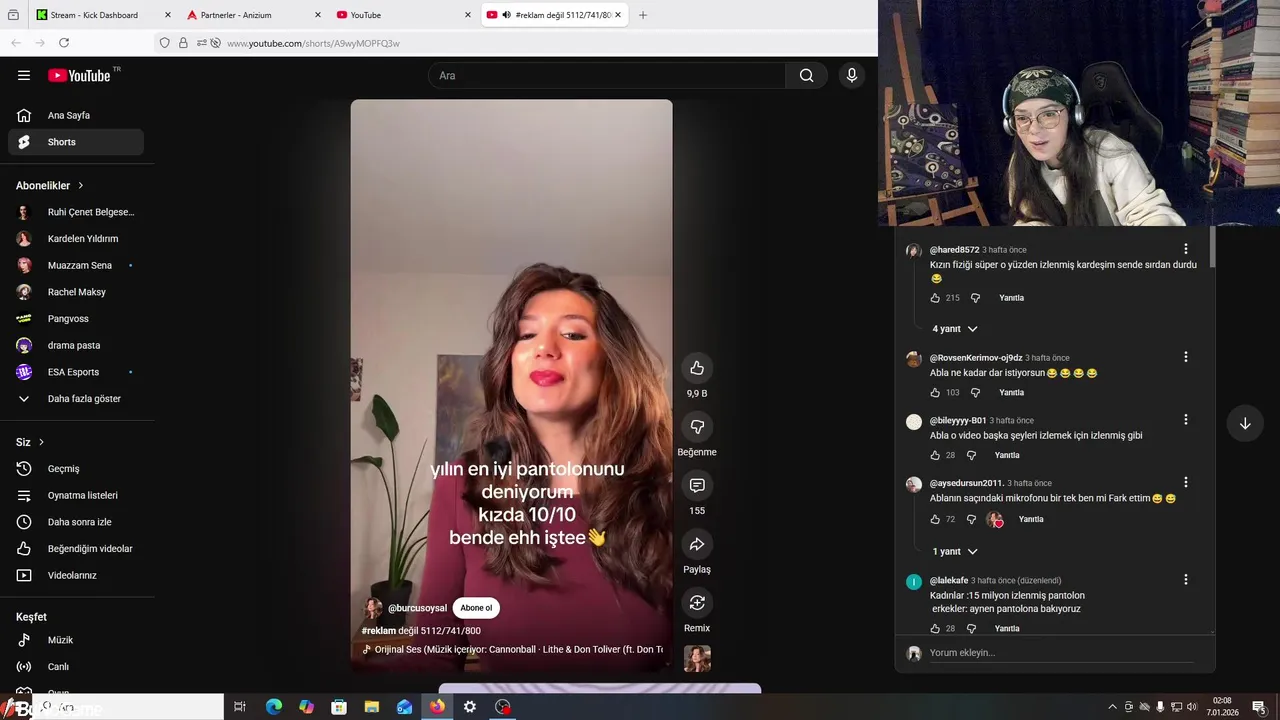Dislike the hared8572 comment
Image resolution: width=1280 pixels, height=720 pixels.
click(976, 298)
